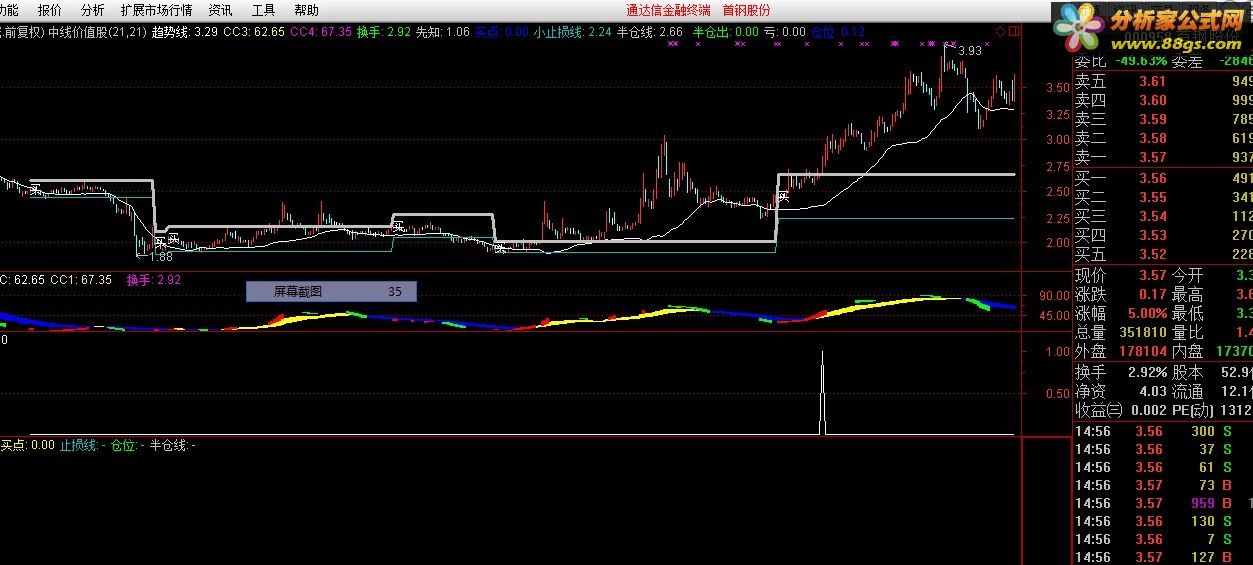
Task: Select the 14:56 tick with volume 73 B
Action: point(1163,485)
